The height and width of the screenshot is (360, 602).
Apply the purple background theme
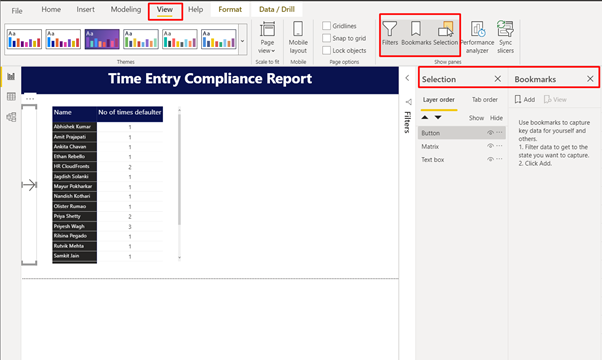102,39
